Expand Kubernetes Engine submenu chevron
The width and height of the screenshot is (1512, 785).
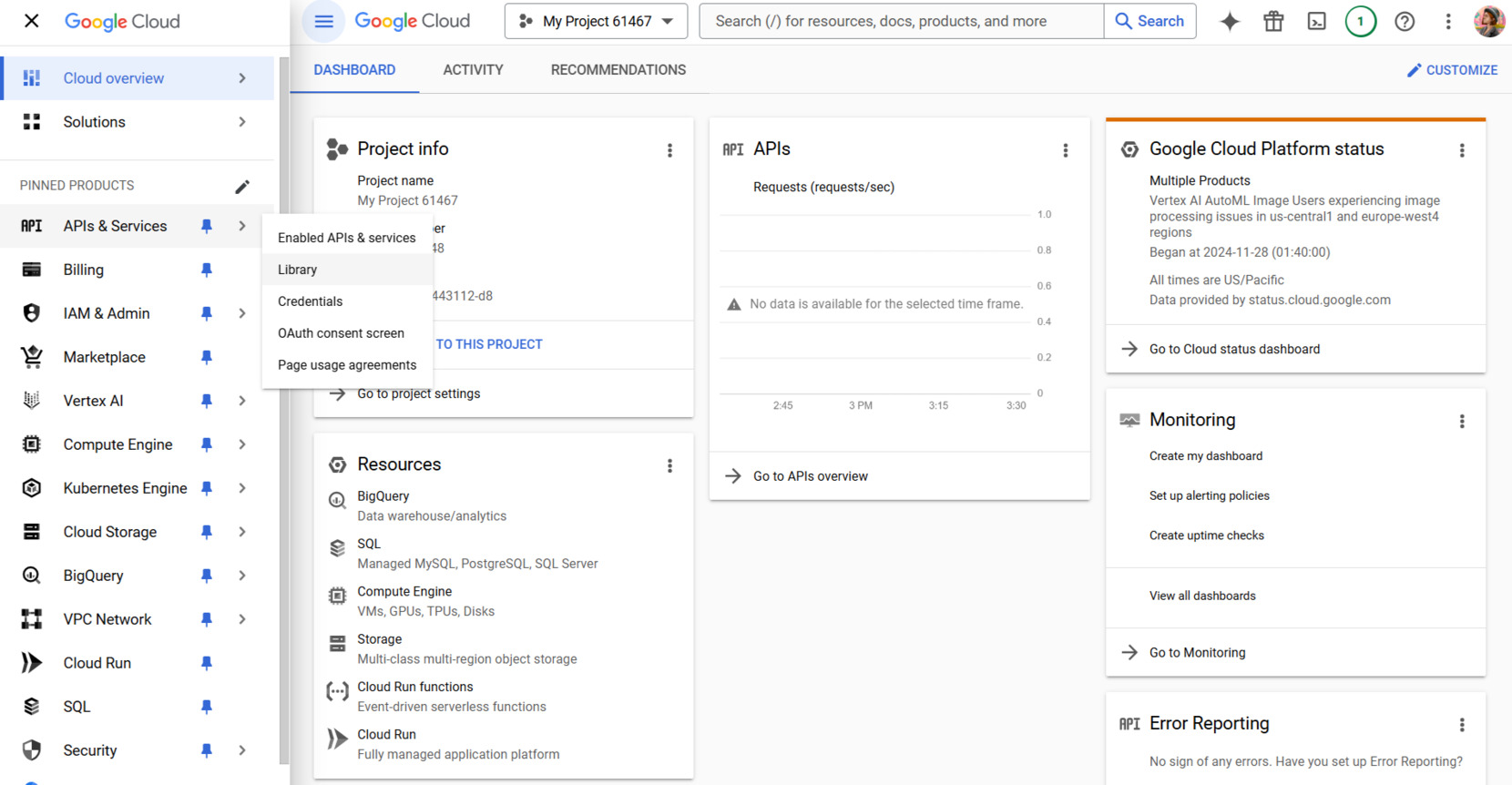(x=242, y=488)
